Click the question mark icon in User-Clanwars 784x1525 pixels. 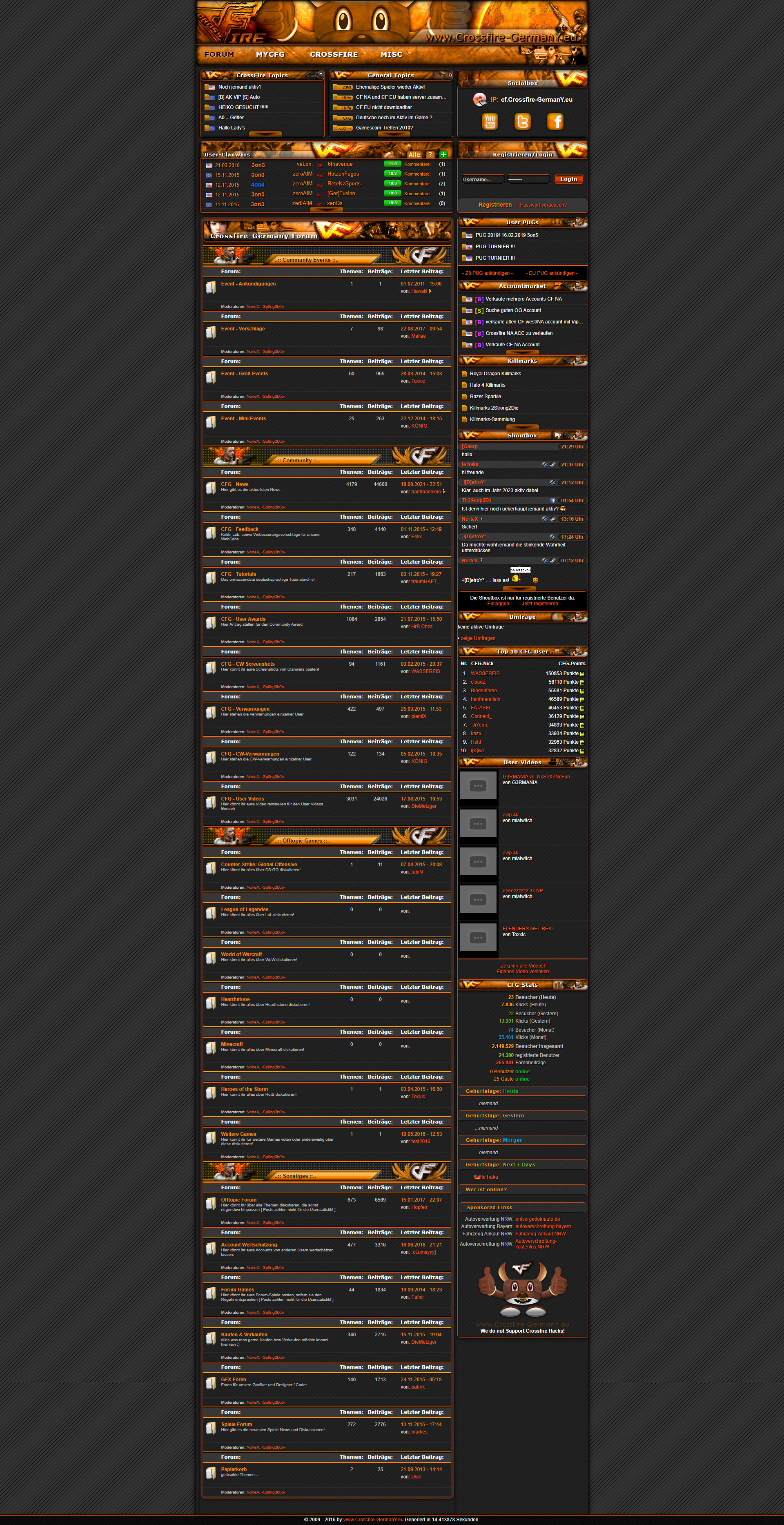tap(430, 154)
